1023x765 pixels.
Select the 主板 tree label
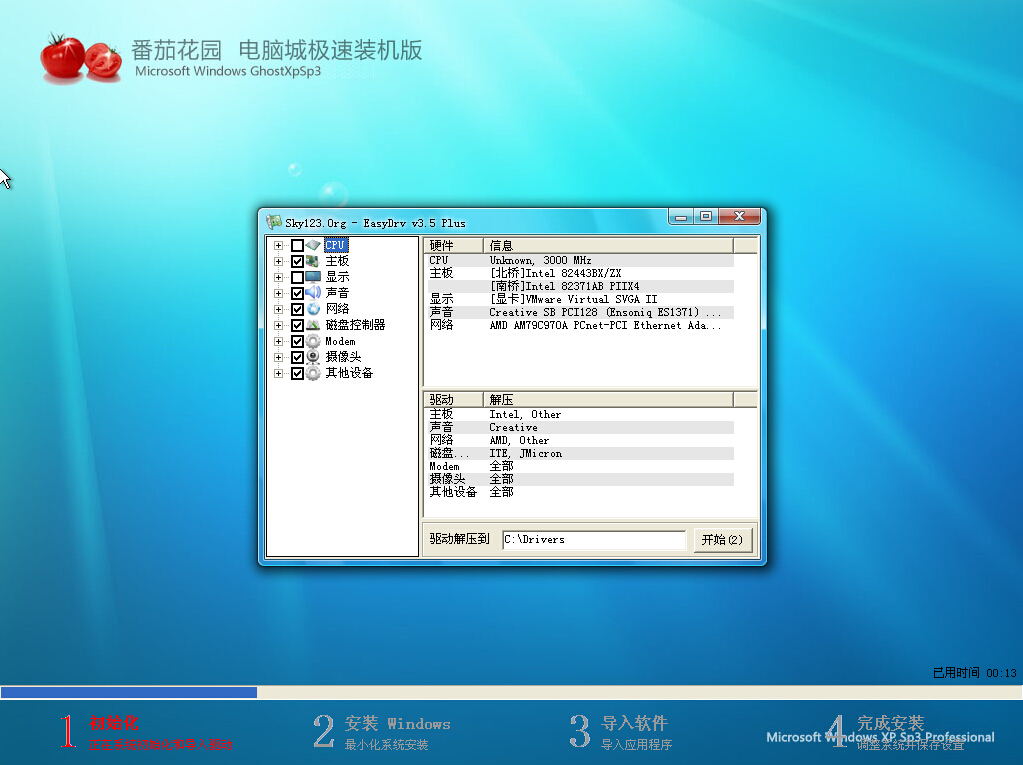(337, 261)
